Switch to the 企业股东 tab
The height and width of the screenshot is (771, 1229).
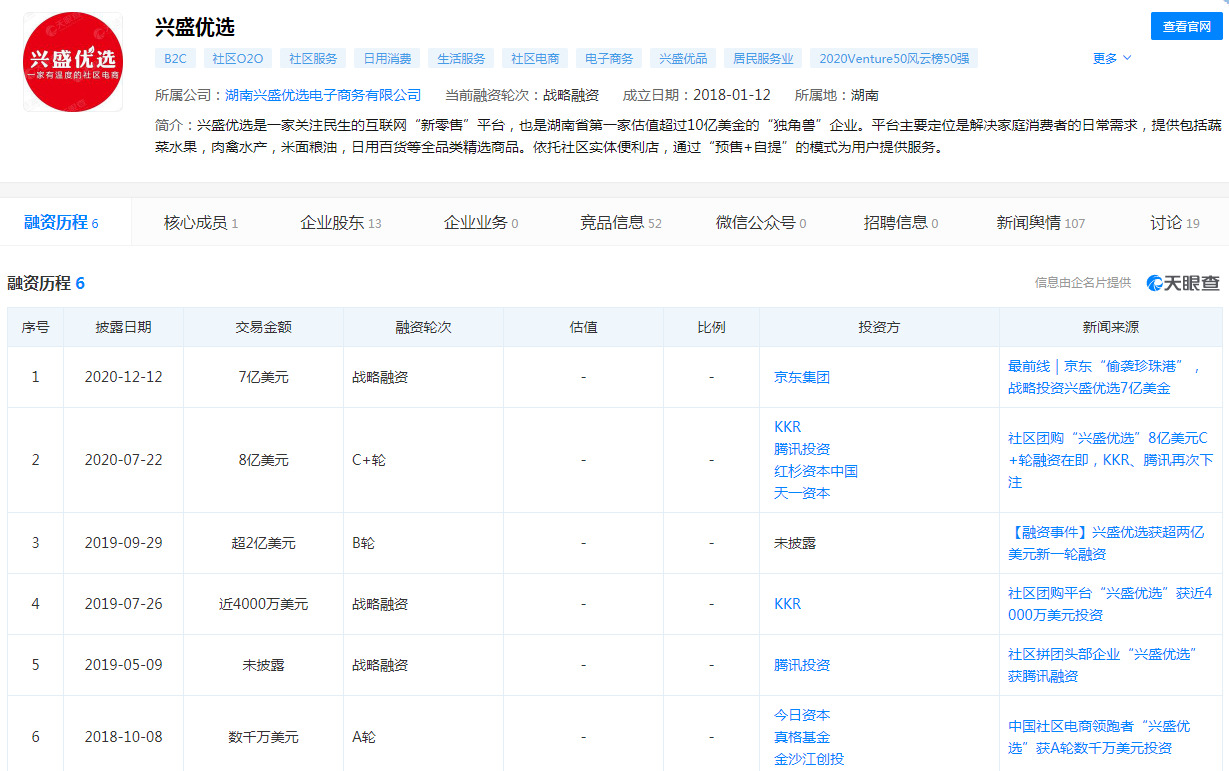pyautogui.click(x=341, y=223)
